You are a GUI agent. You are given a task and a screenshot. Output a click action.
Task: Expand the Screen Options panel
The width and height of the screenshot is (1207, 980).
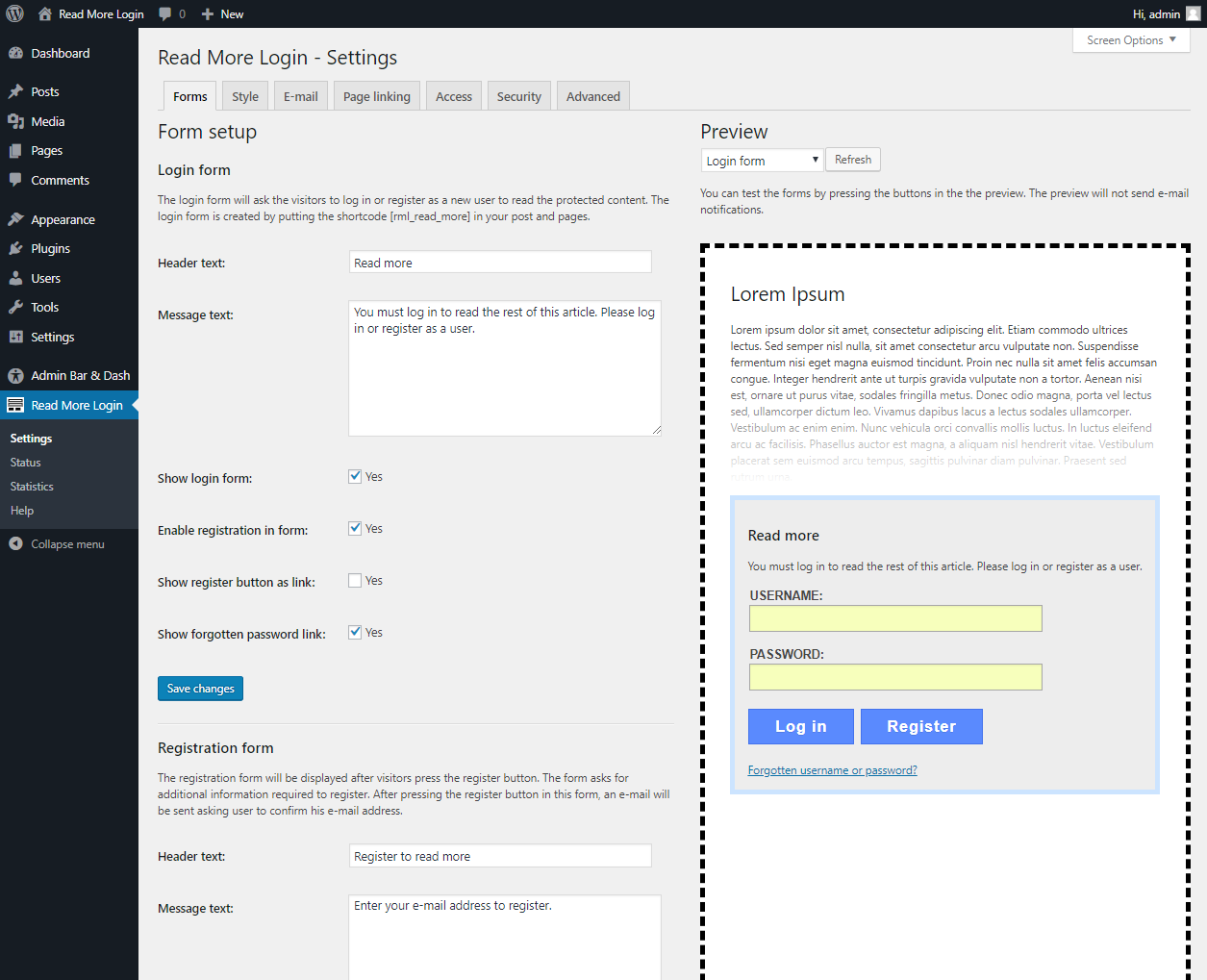coord(1131,40)
